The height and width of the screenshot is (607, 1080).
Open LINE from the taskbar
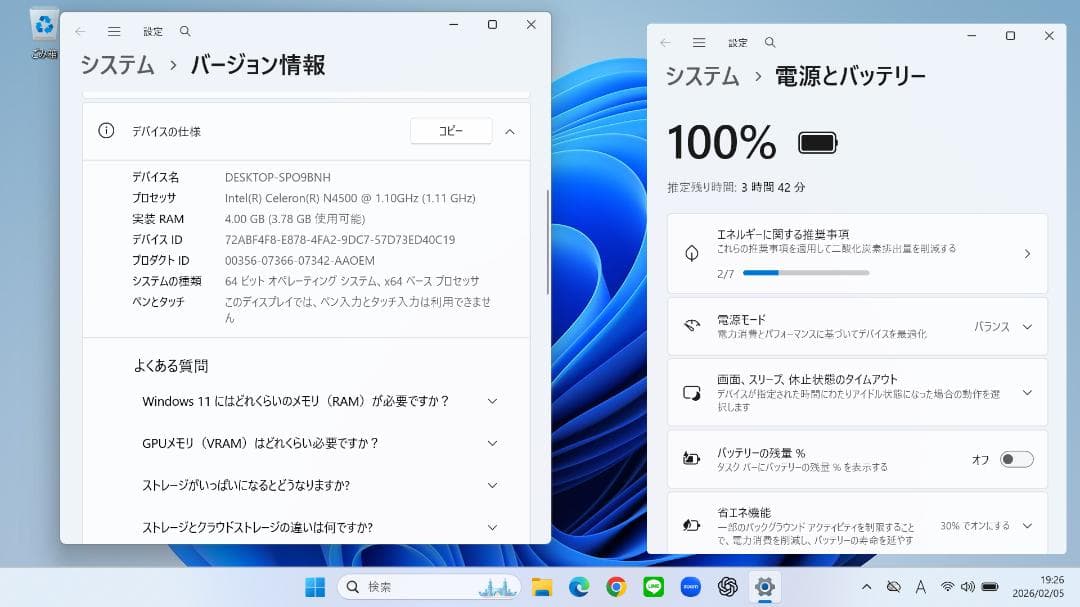652,587
